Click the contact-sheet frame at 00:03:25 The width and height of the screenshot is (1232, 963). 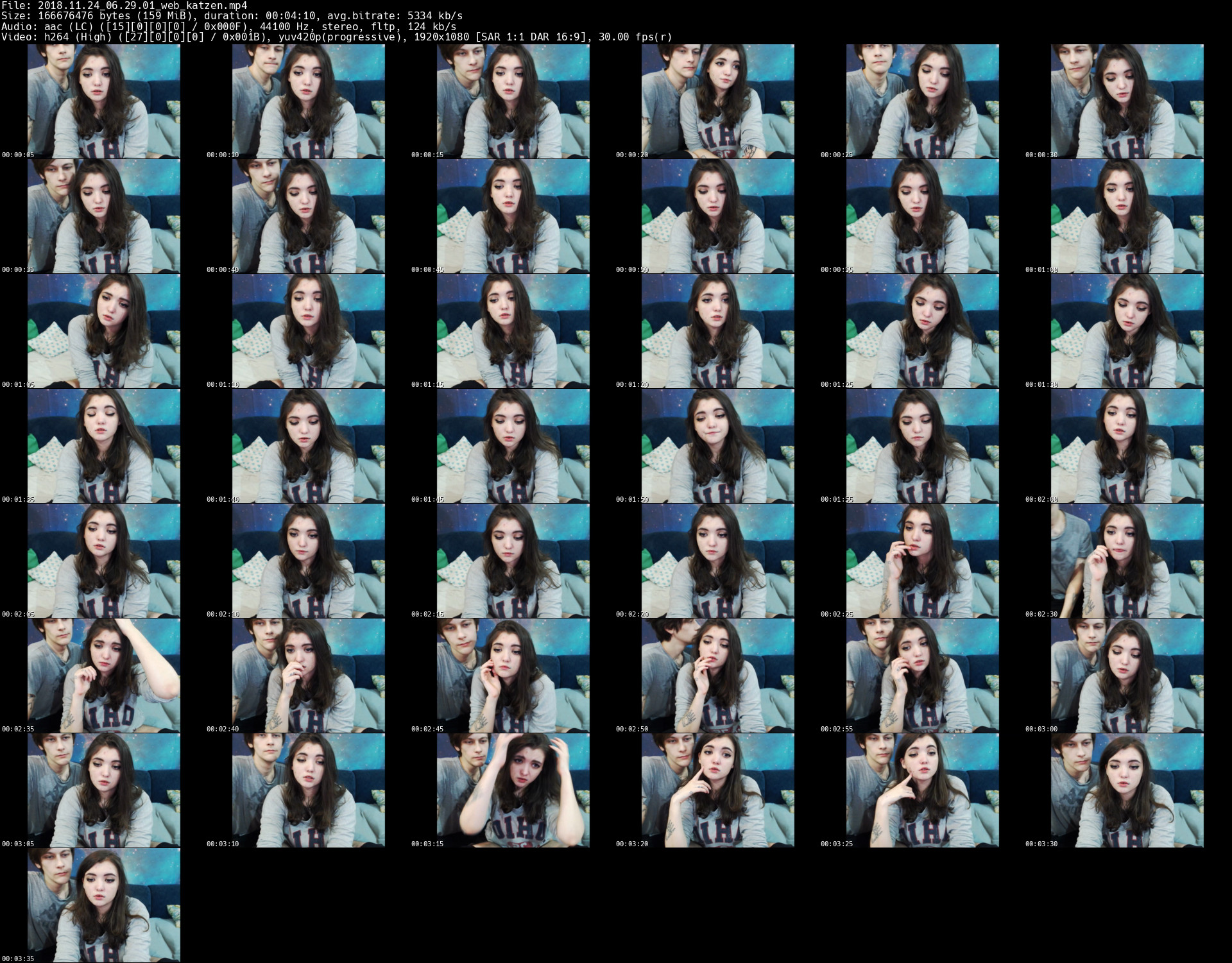pyautogui.click(x=923, y=790)
